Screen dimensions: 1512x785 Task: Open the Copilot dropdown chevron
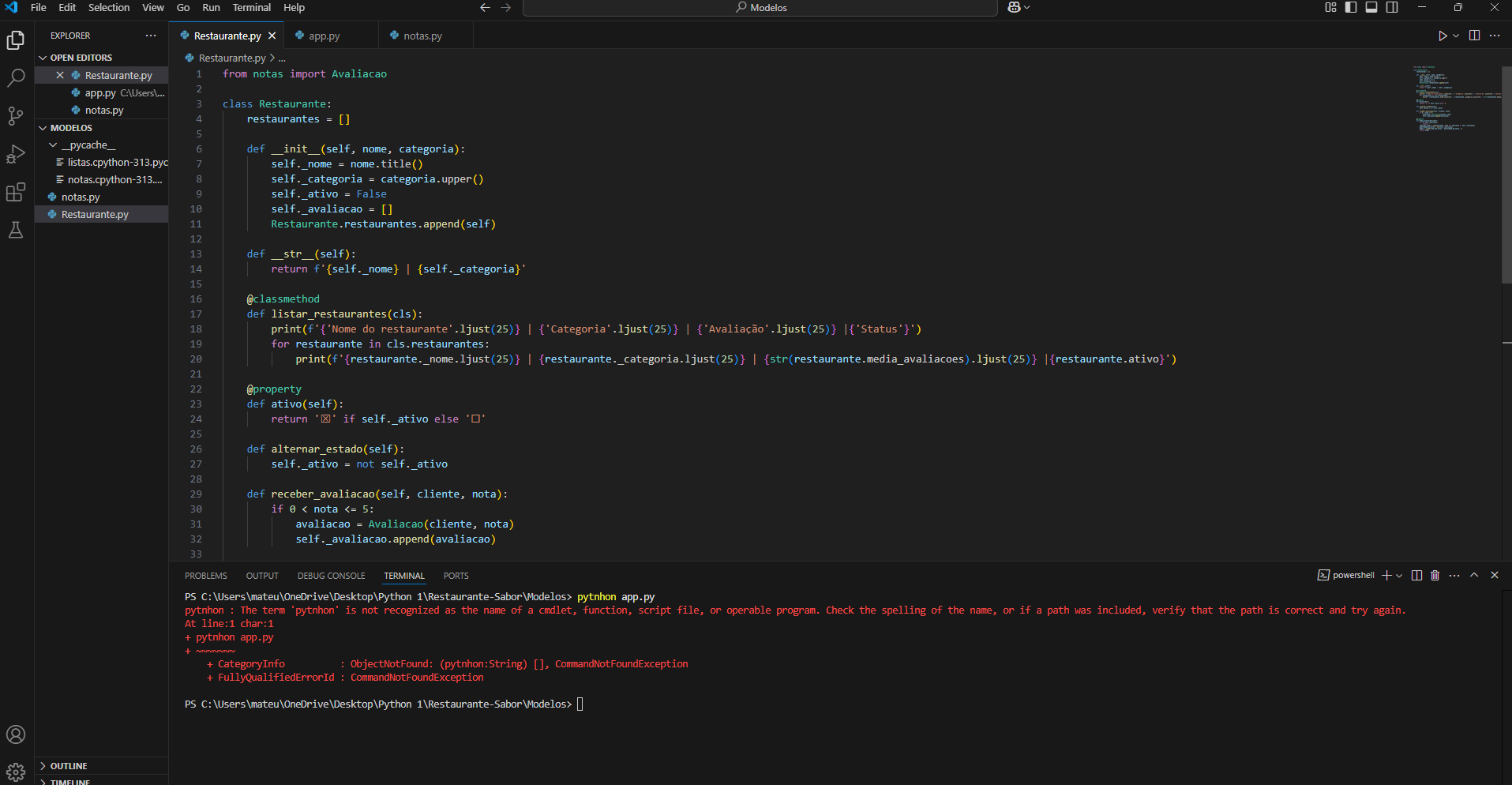click(x=1027, y=8)
